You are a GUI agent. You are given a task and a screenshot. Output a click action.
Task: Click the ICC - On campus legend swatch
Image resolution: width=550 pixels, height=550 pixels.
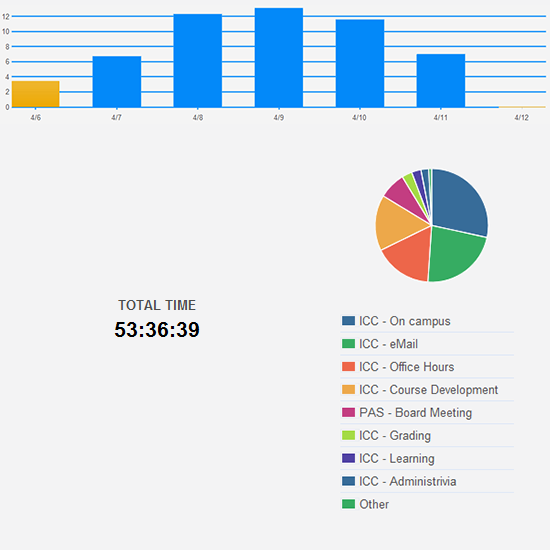tap(348, 321)
